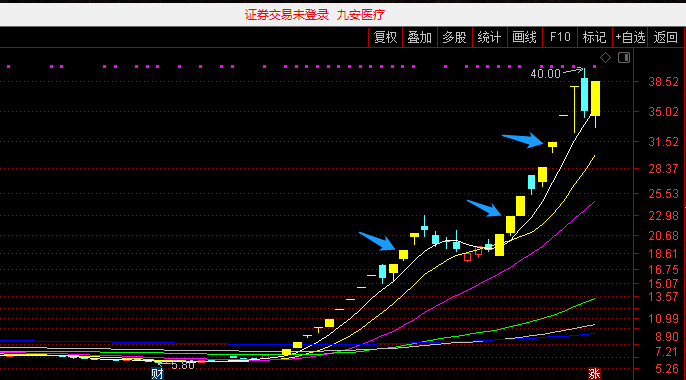Add the stock via +自选
The width and height of the screenshot is (686, 380).
pos(630,38)
